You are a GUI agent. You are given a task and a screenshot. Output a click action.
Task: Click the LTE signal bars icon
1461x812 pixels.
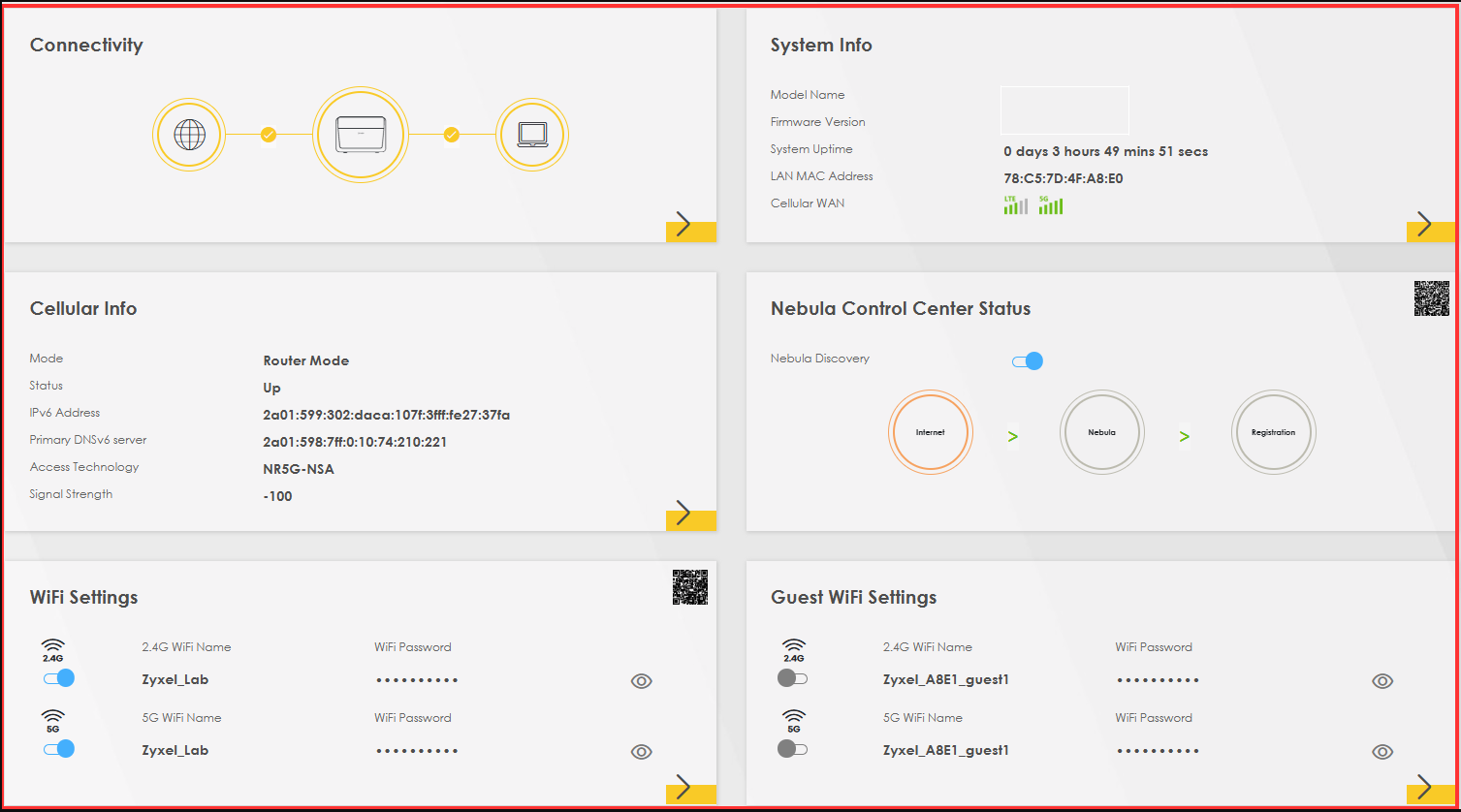tap(1015, 204)
